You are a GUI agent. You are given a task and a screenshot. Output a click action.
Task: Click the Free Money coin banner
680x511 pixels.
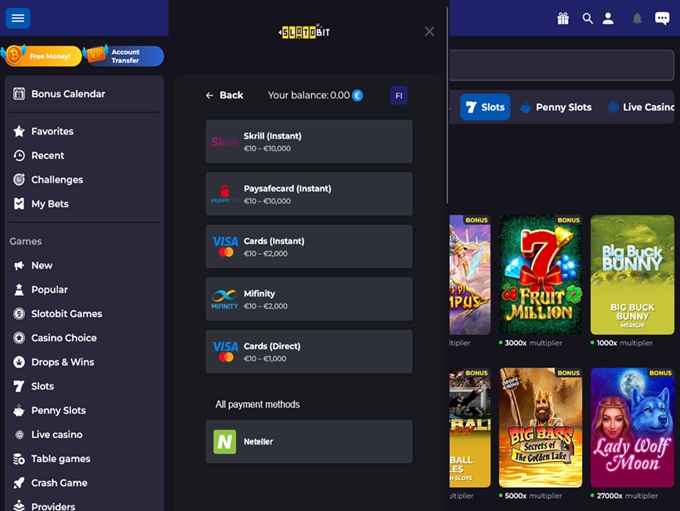pyautogui.click(x=42, y=56)
